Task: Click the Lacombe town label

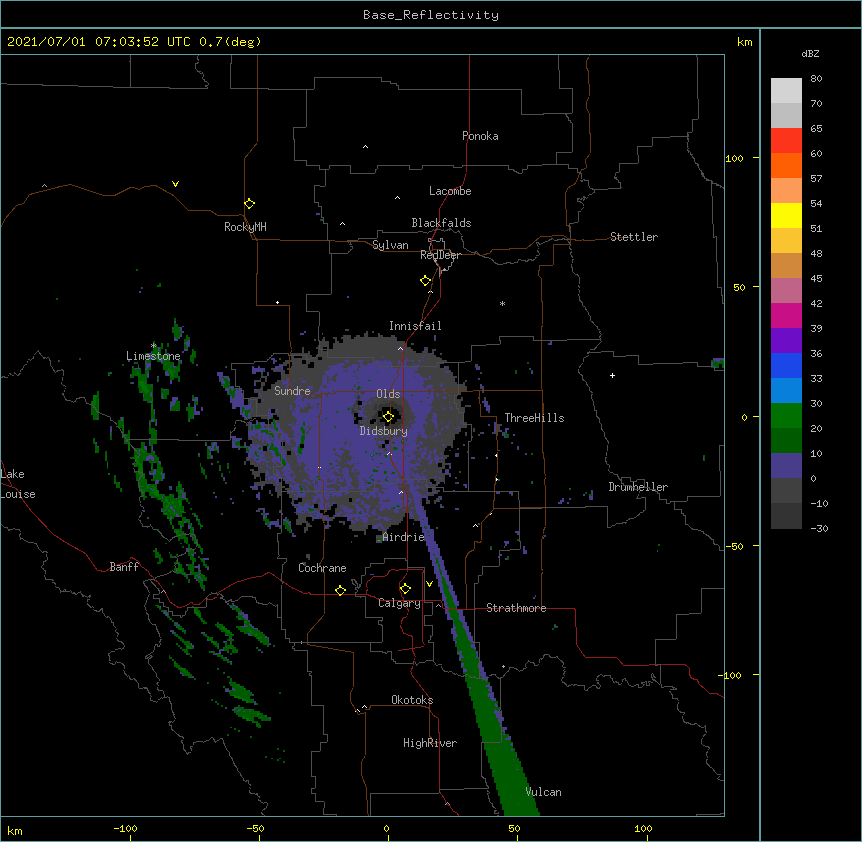Action: 450,191
